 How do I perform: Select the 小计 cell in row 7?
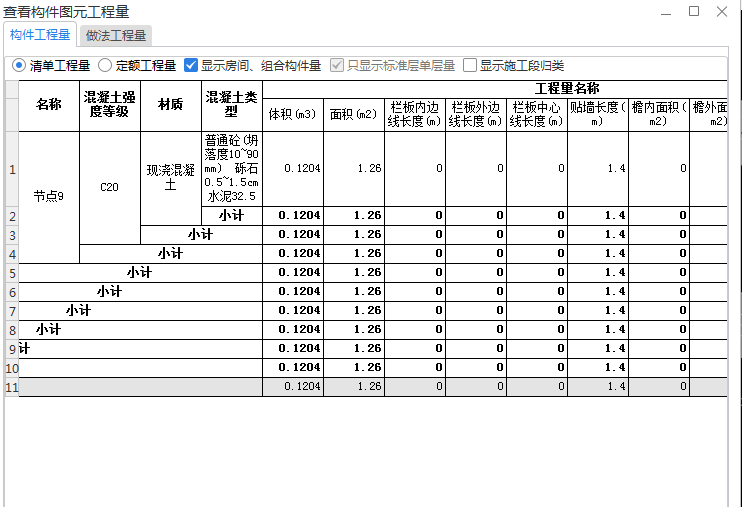(x=141, y=311)
